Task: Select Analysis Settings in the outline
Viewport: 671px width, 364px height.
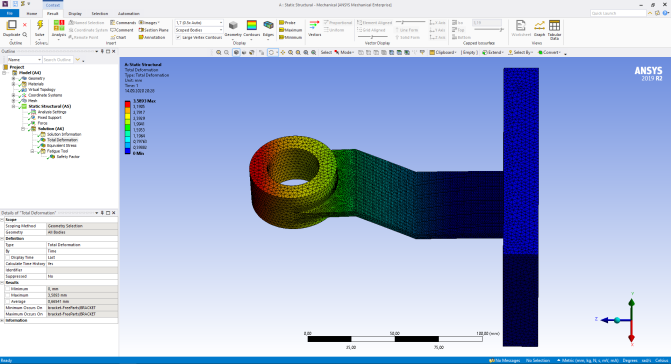Action: tap(52, 112)
